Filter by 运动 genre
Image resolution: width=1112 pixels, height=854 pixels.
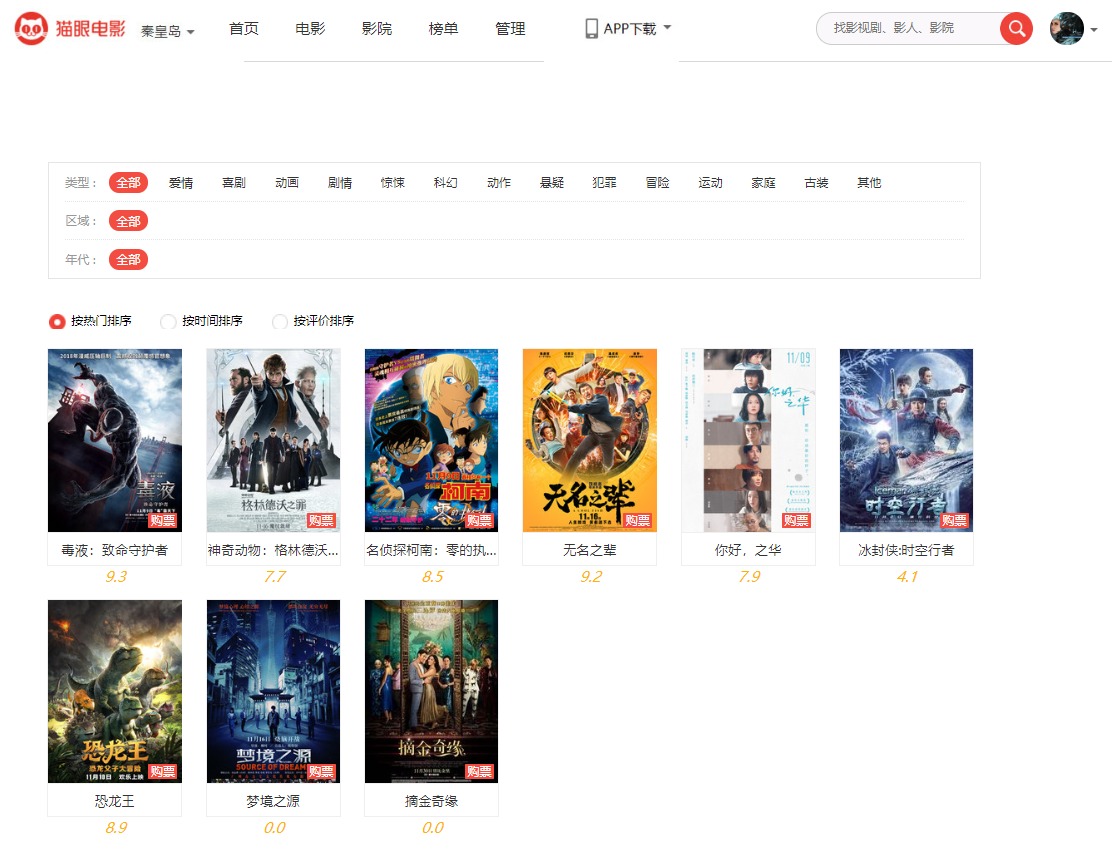(x=710, y=183)
